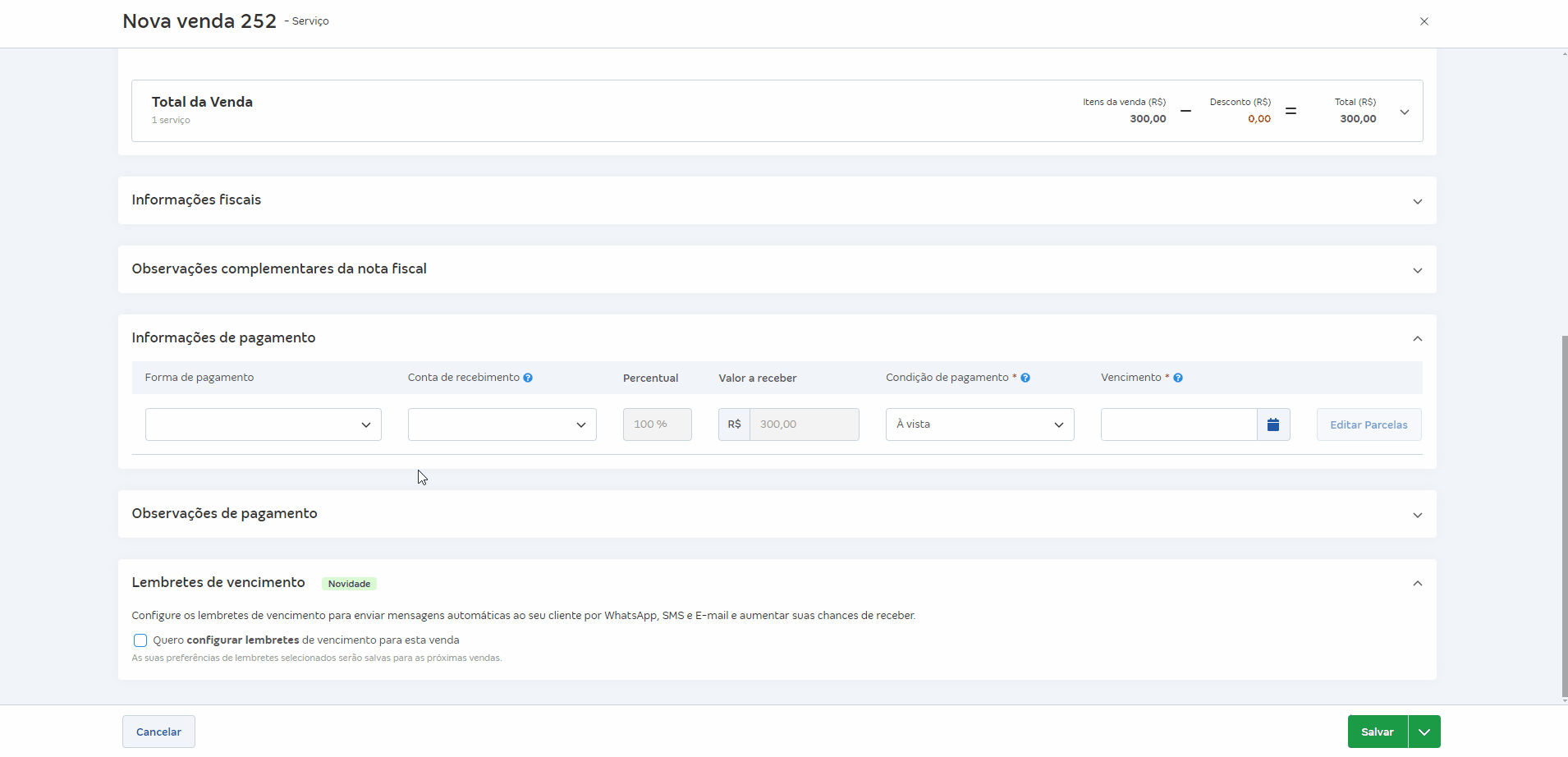The width and height of the screenshot is (1568, 757).
Task: Expand Total da Venda details chevron
Action: tap(1405, 112)
